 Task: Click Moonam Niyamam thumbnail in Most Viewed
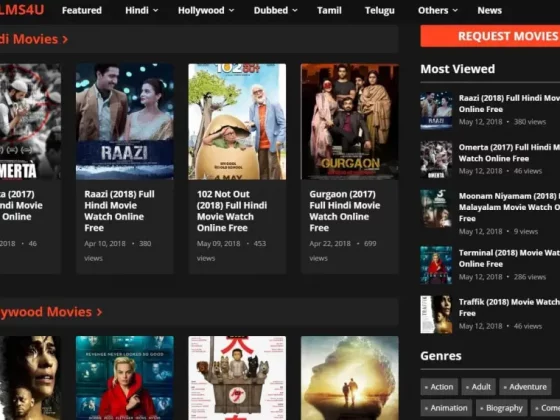tap(436, 209)
